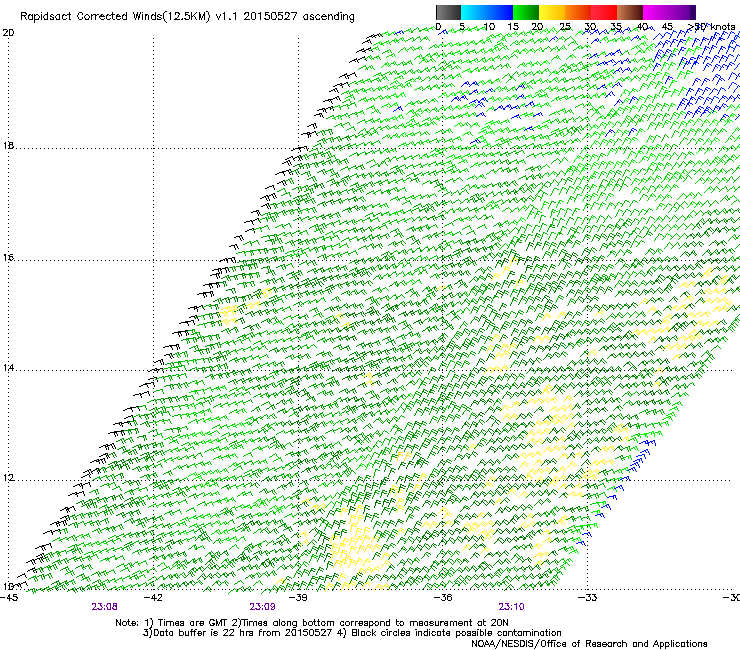Click the latitude label '14' on left axis
Viewport: 740px width, 650px height.
click(x=8, y=368)
